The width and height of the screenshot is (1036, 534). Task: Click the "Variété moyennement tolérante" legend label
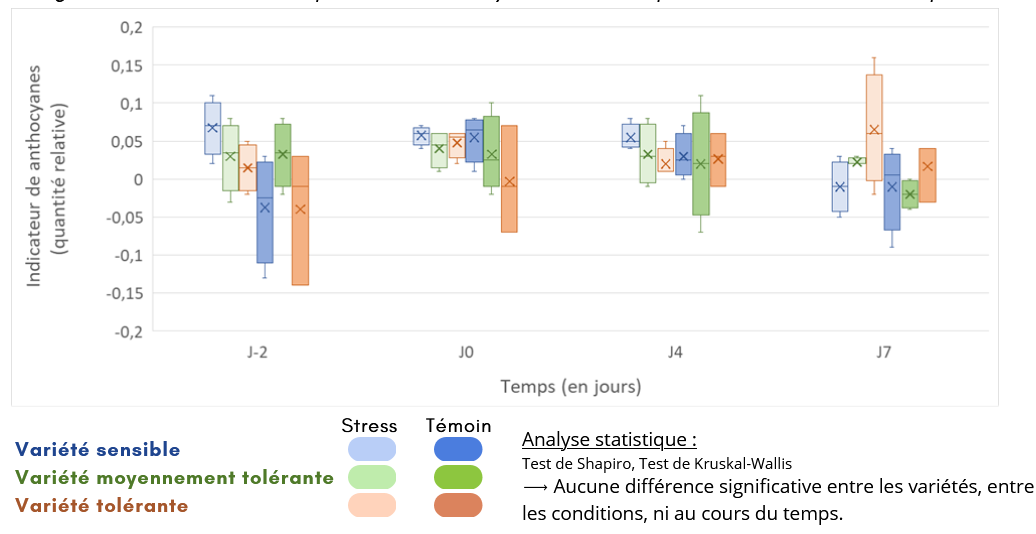coord(174,478)
